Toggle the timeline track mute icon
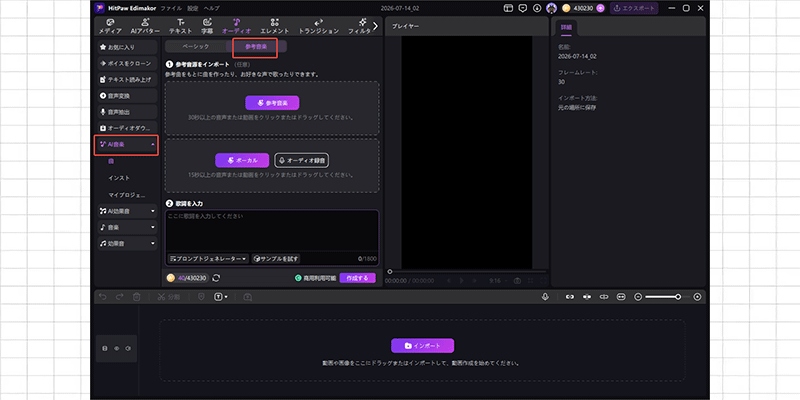Viewport: 800px width, 400px height. point(128,348)
